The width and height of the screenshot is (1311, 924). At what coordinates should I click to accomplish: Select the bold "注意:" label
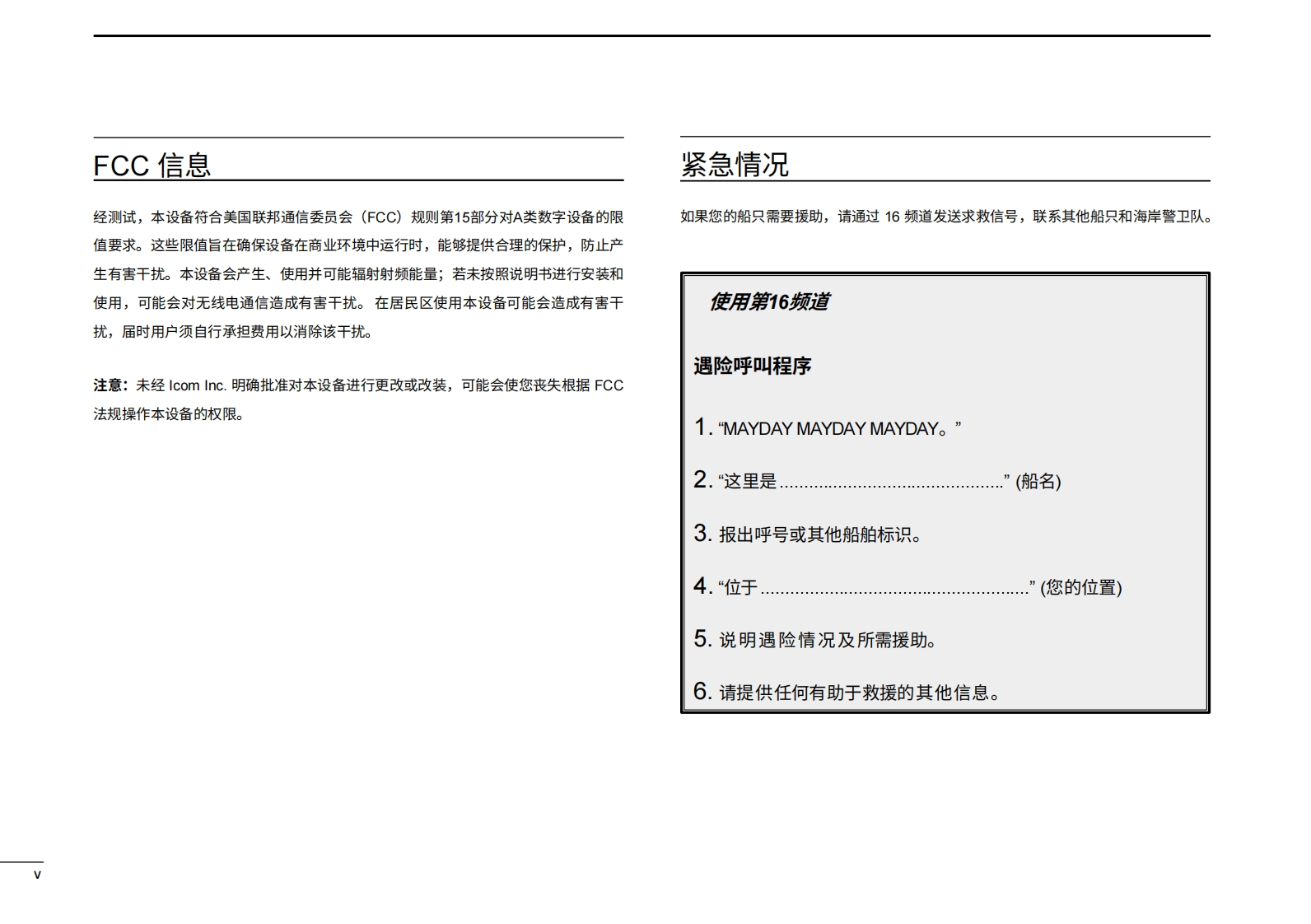point(110,385)
